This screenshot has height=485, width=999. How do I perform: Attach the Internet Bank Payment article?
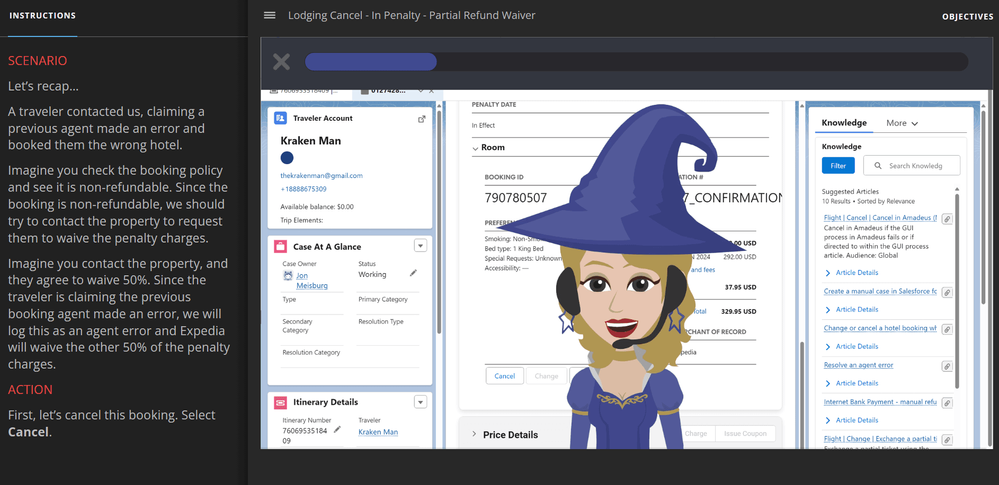click(x=946, y=403)
